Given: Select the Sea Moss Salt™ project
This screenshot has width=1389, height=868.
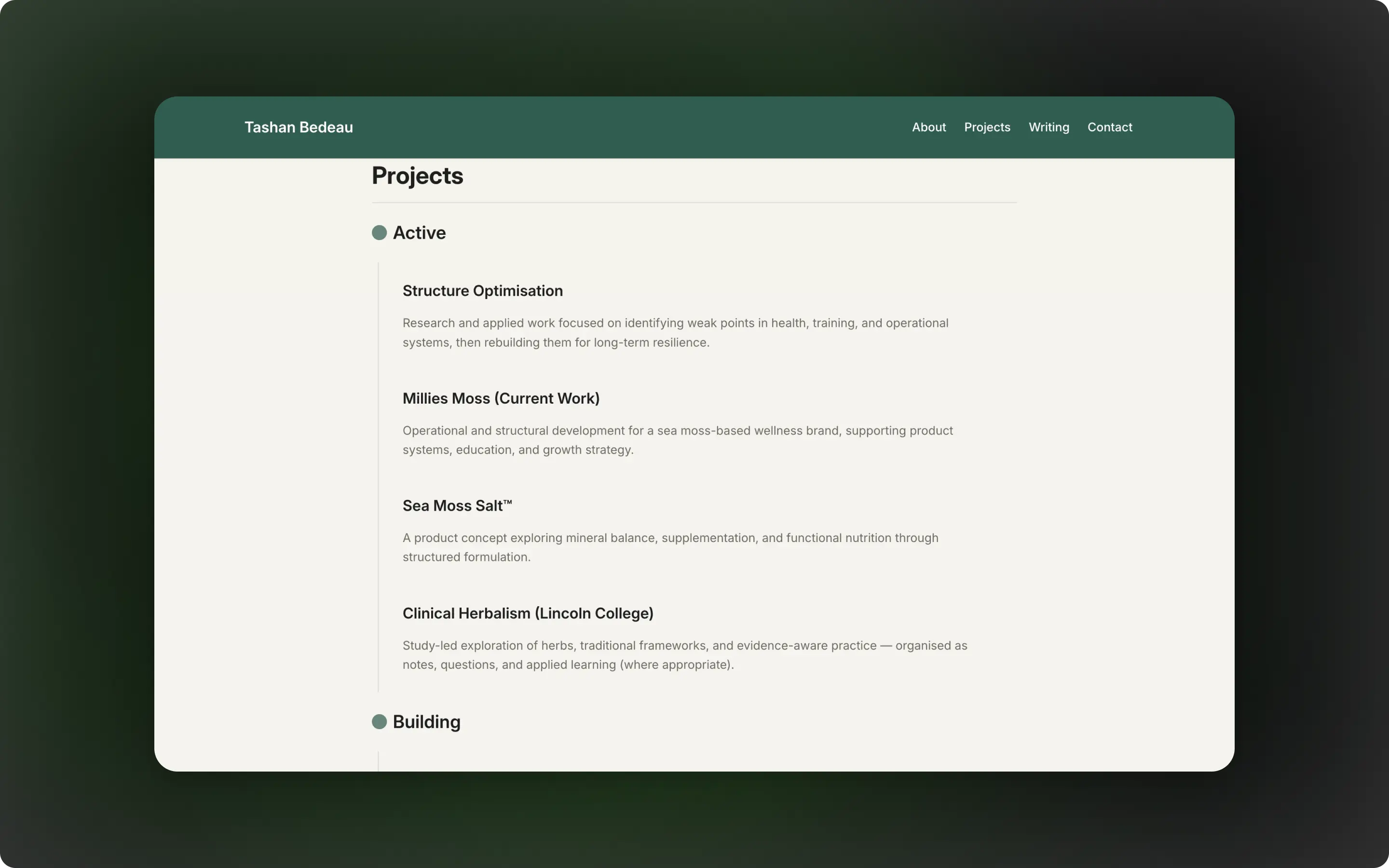Looking at the screenshot, I should [x=457, y=506].
